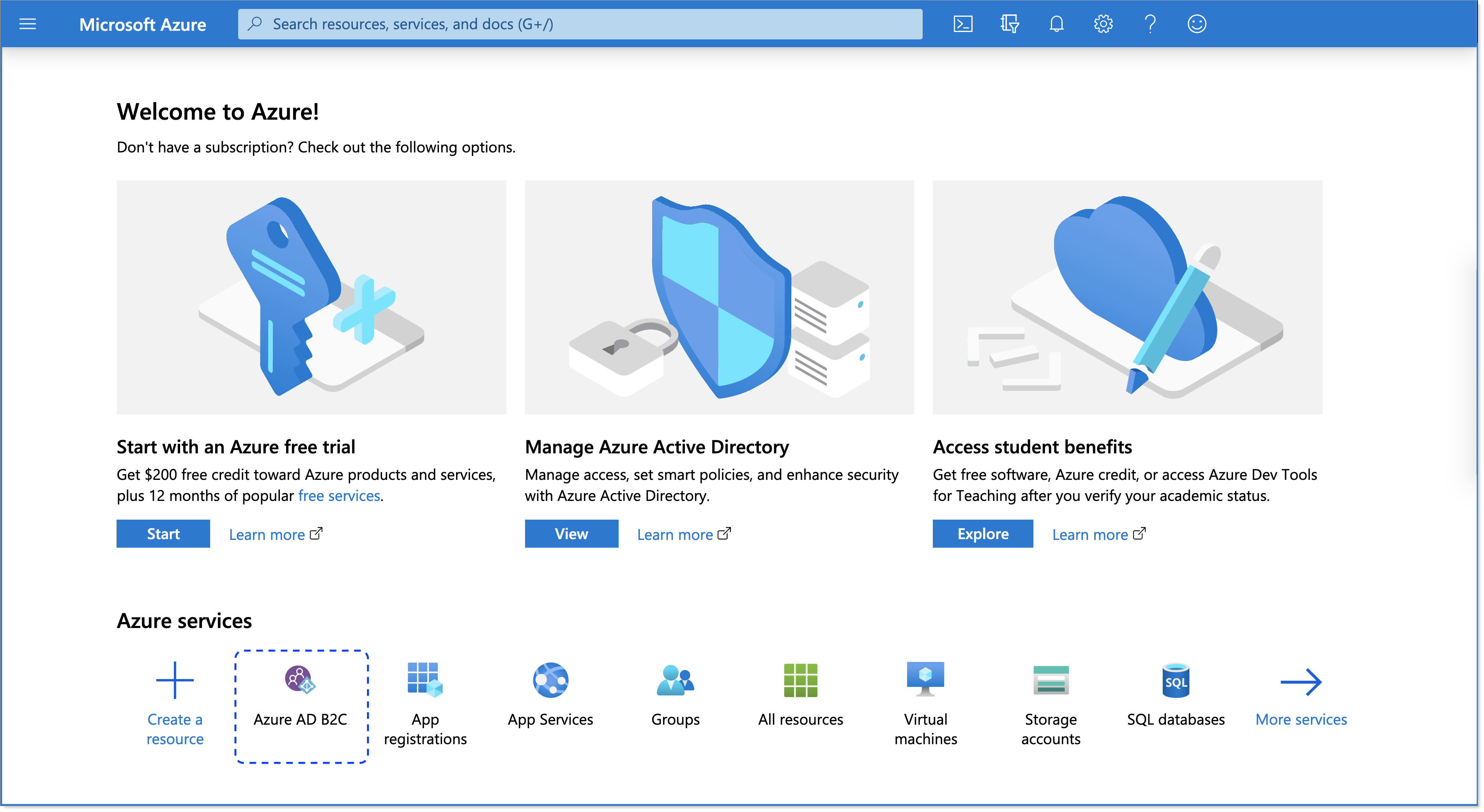Click the Groups label
Image resolution: width=1484 pixels, height=812 pixels.
pyautogui.click(x=675, y=719)
